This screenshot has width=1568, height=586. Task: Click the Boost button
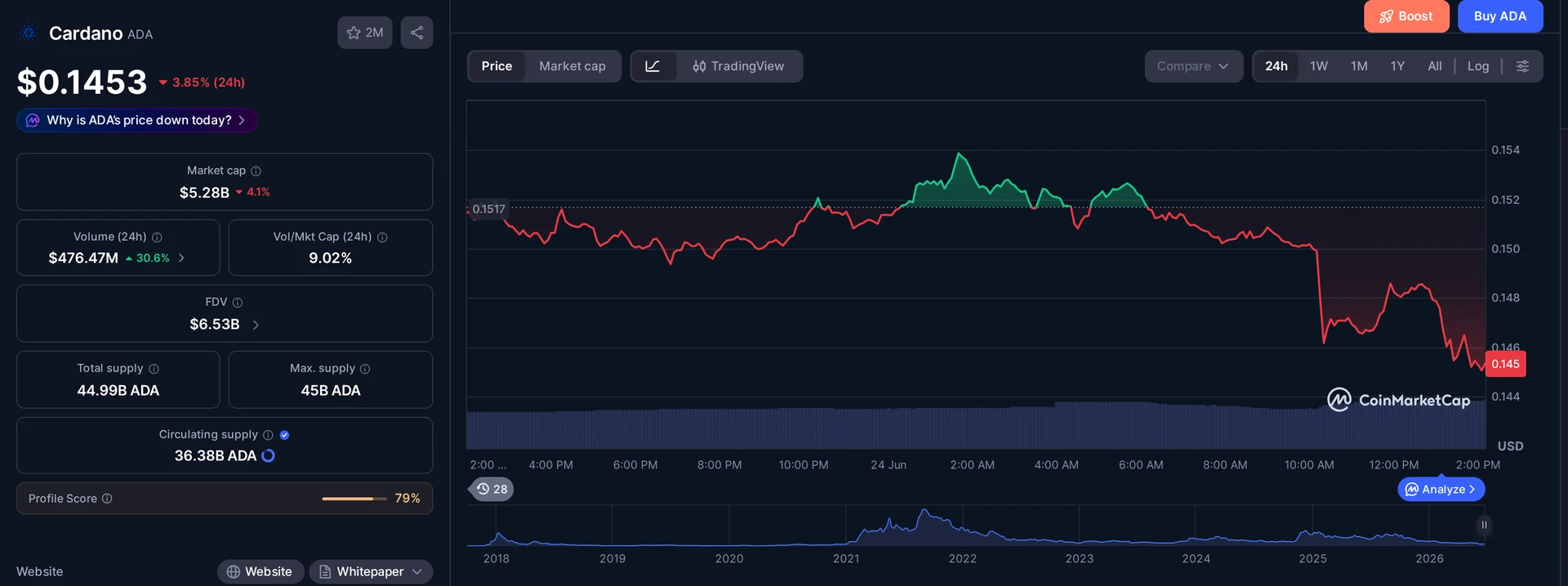tap(1406, 16)
